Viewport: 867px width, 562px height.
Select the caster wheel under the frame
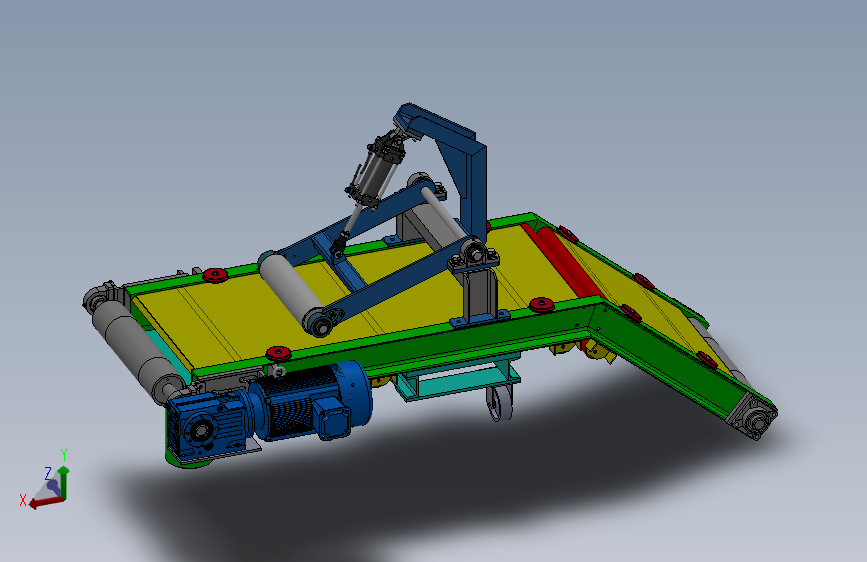tap(500, 403)
